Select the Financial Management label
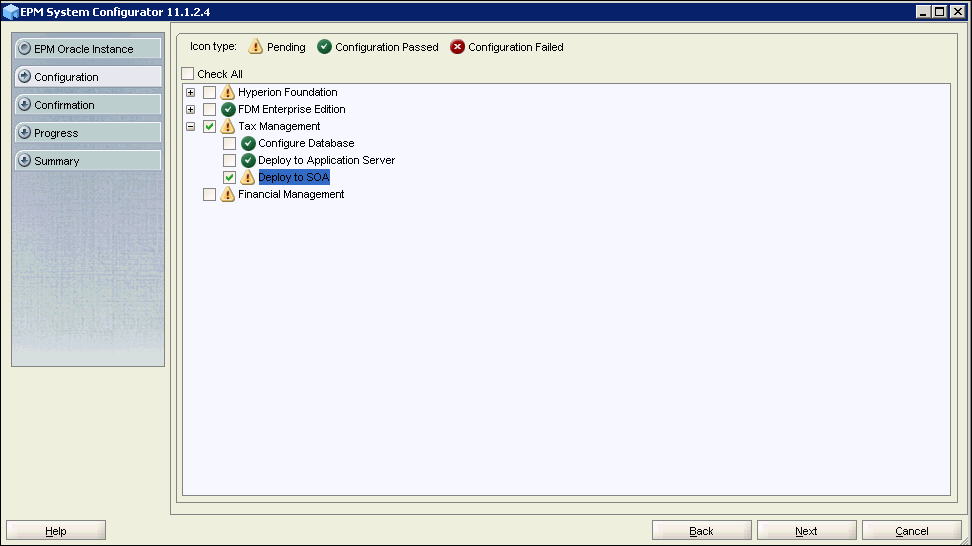 click(x=291, y=195)
